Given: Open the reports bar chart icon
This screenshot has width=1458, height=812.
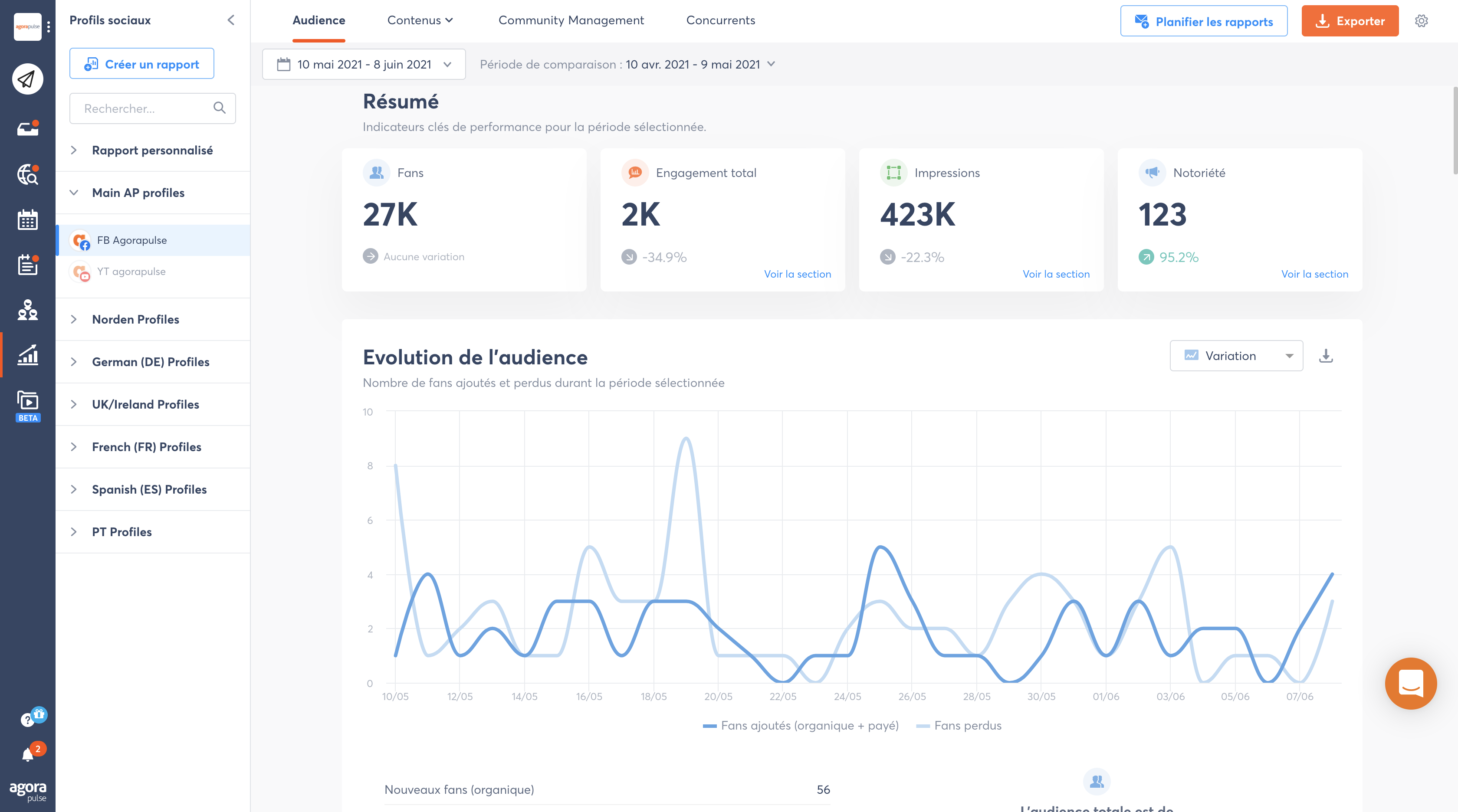Looking at the screenshot, I should (x=27, y=355).
